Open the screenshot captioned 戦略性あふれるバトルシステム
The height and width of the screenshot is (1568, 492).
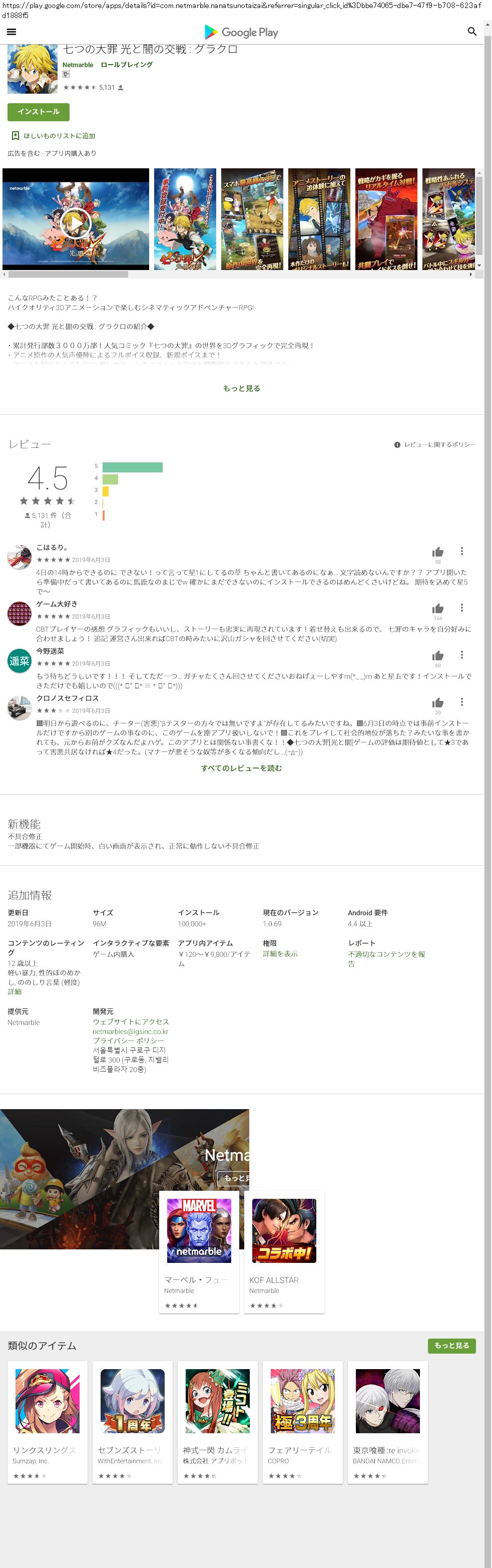(449, 219)
